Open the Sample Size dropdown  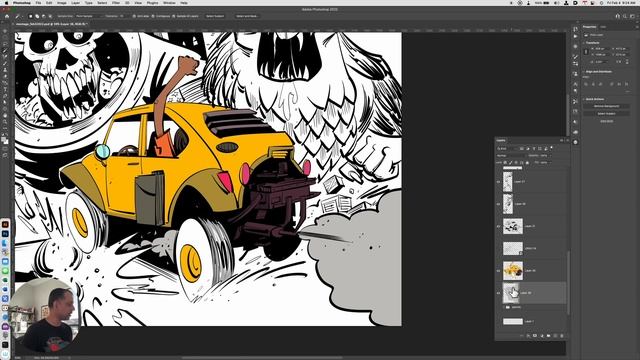pos(88,16)
